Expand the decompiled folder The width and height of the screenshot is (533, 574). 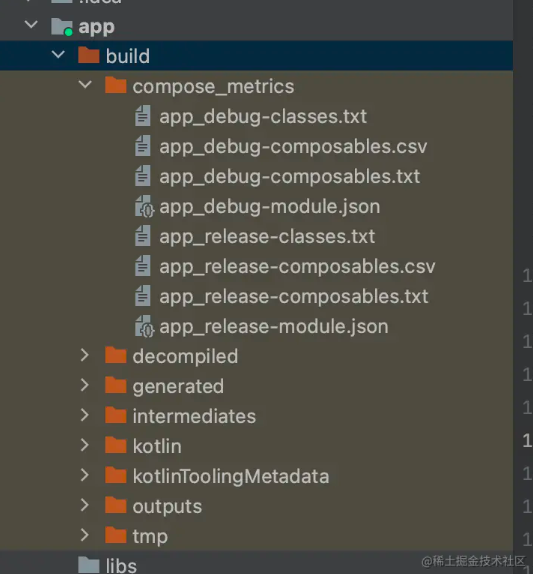click(x=85, y=355)
